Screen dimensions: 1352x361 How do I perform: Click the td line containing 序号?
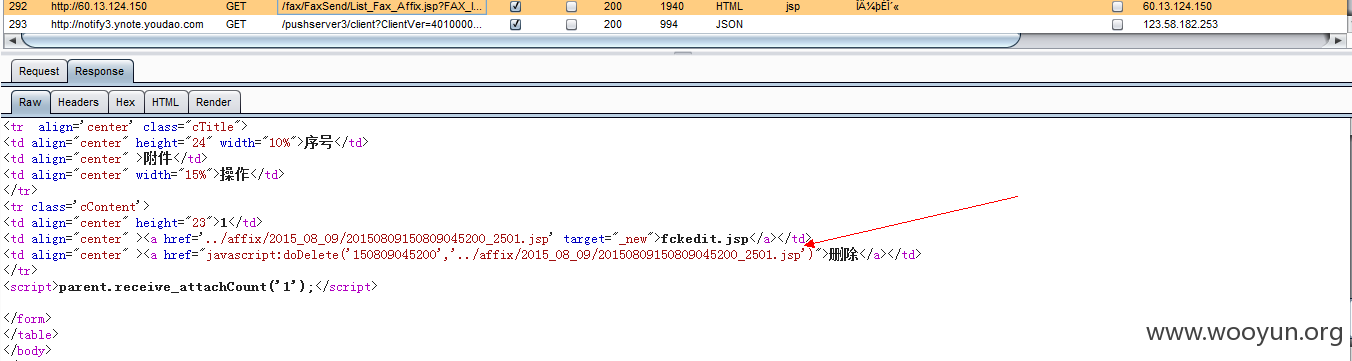[x=186, y=143]
